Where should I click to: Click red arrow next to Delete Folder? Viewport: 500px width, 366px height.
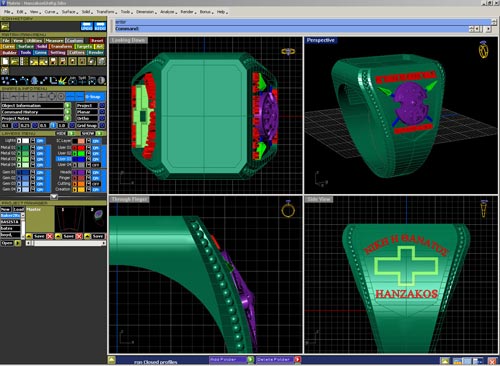click(x=297, y=360)
